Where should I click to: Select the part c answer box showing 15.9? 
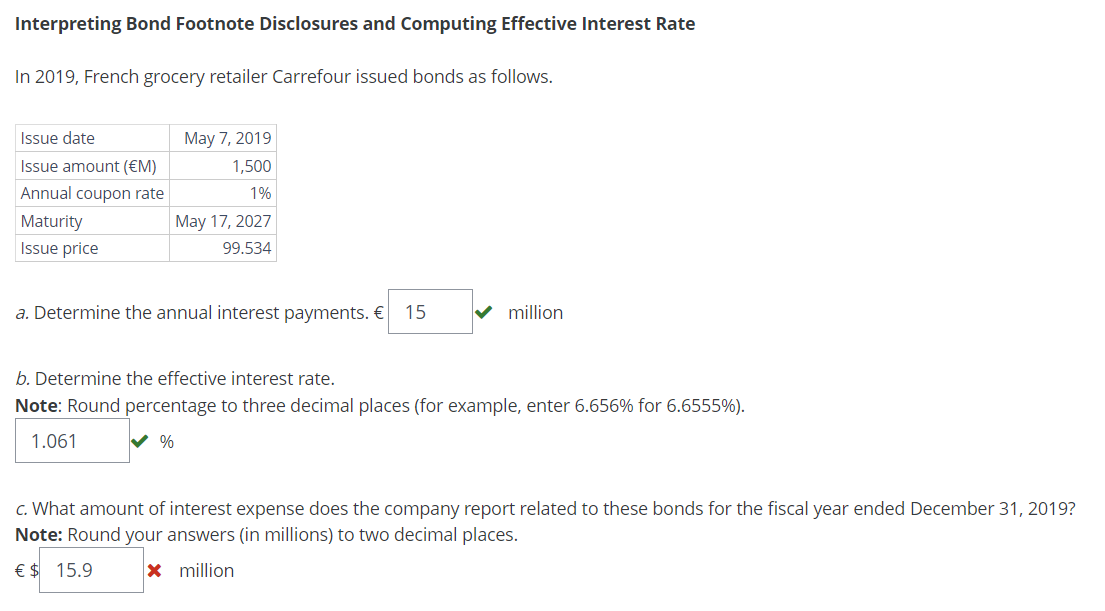point(91,569)
